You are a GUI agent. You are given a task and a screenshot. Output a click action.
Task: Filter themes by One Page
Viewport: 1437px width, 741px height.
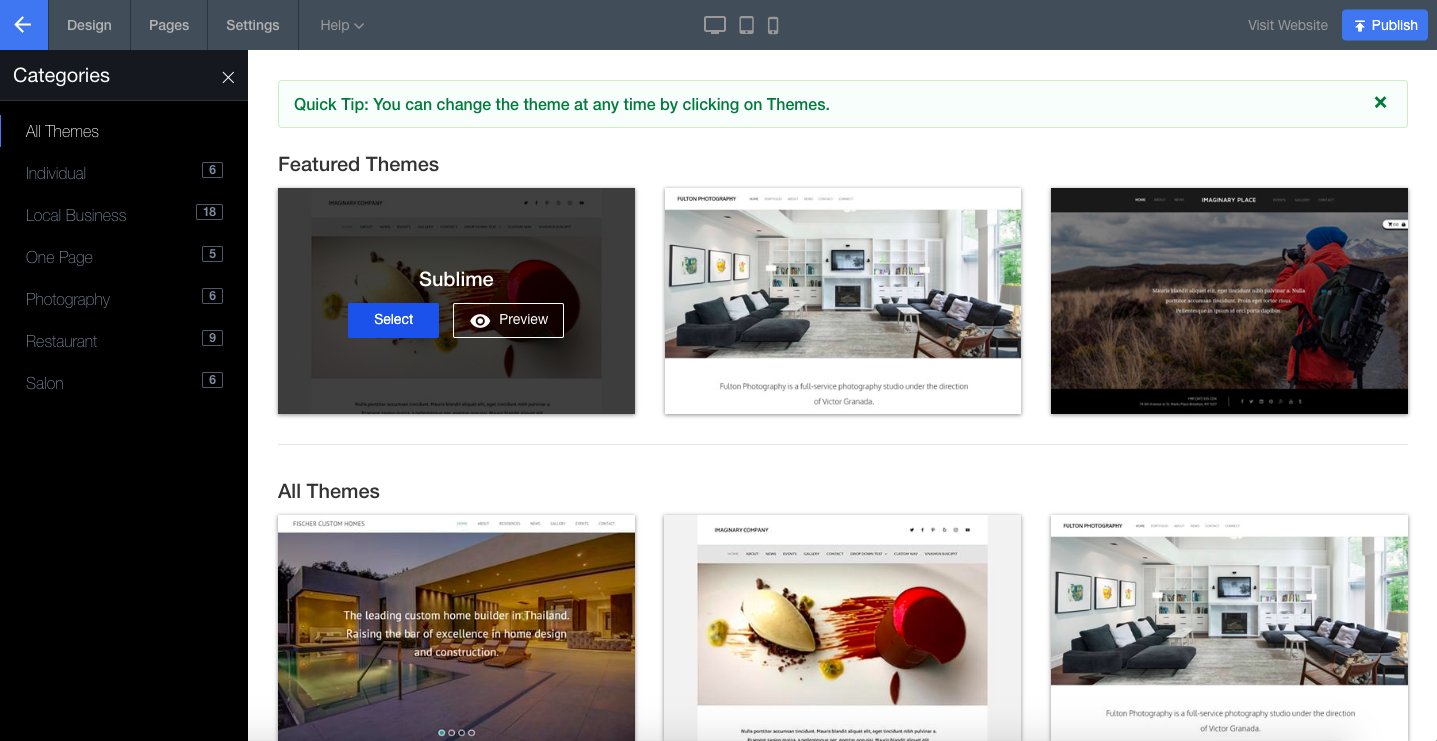59,257
